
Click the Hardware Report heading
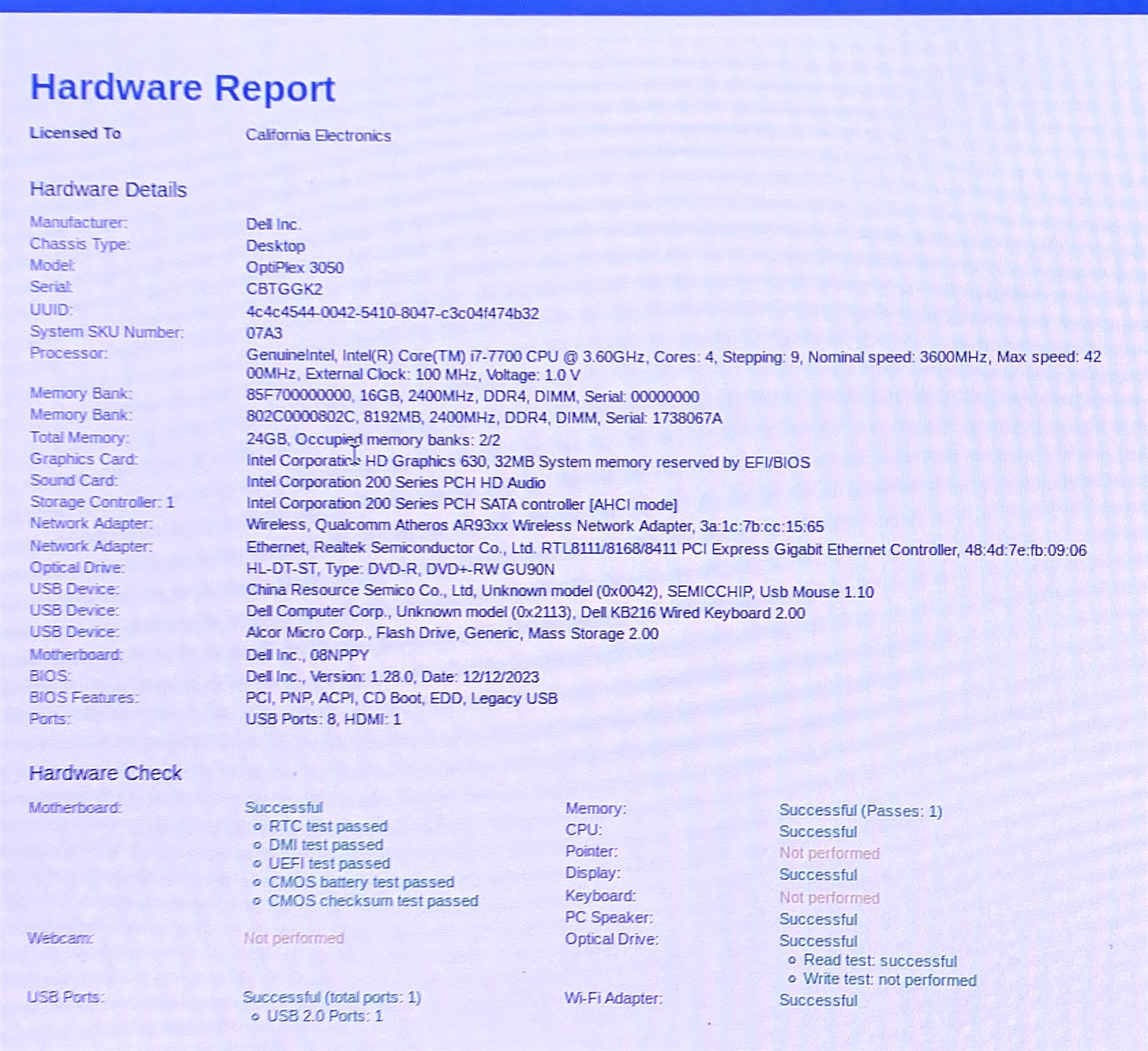[x=182, y=88]
